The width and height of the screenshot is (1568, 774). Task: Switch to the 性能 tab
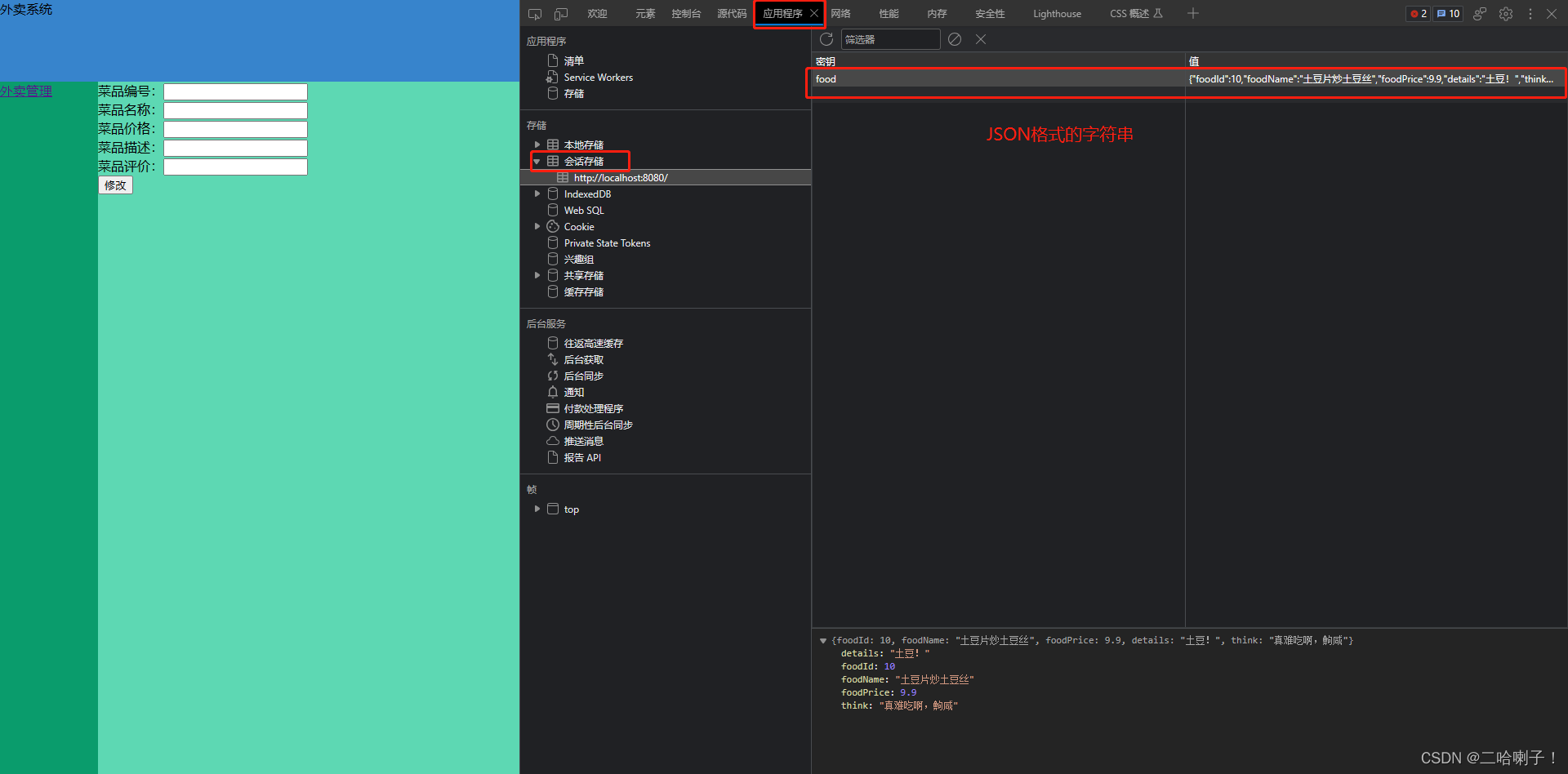[x=889, y=13]
